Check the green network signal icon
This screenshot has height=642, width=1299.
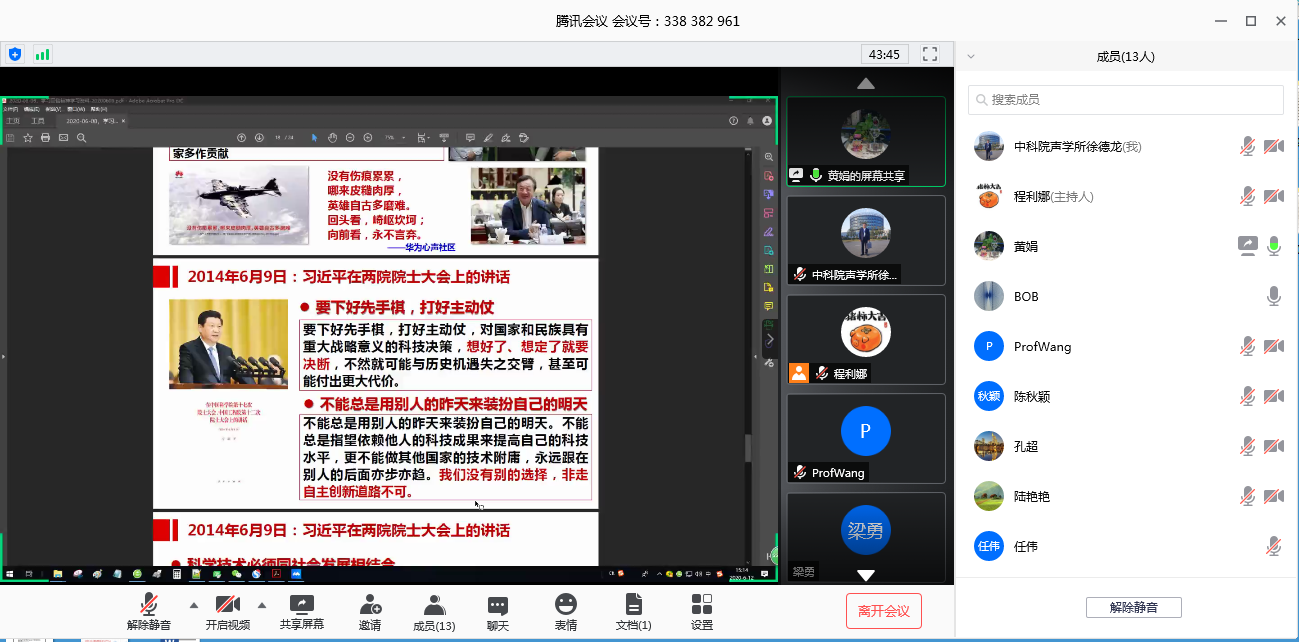coord(42,54)
